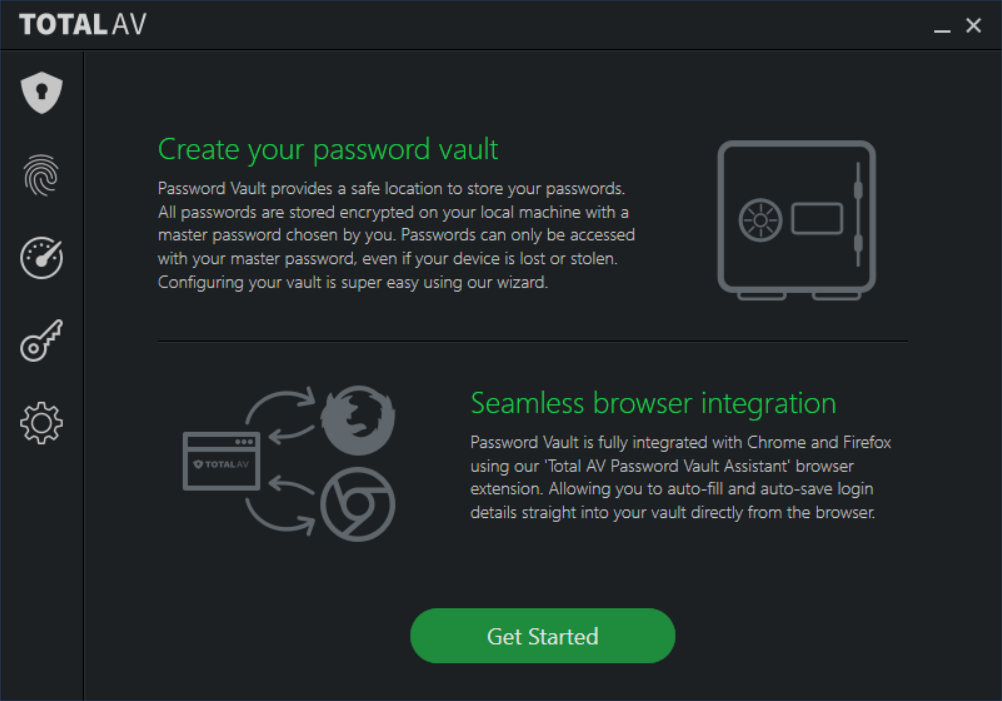Minimize the TotalAV window
The width and height of the screenshot is (1002, 701).
[942, 26]
